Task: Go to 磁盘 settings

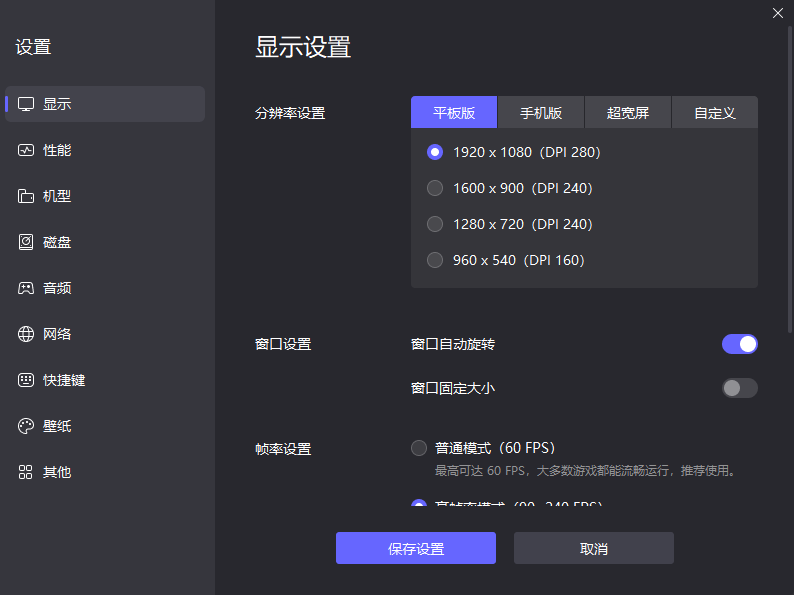Action: point(105,242)
